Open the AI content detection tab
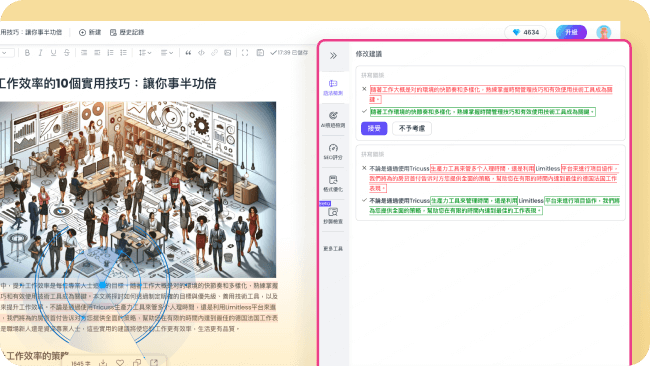650x366 pixels. [x=333, y=119]
